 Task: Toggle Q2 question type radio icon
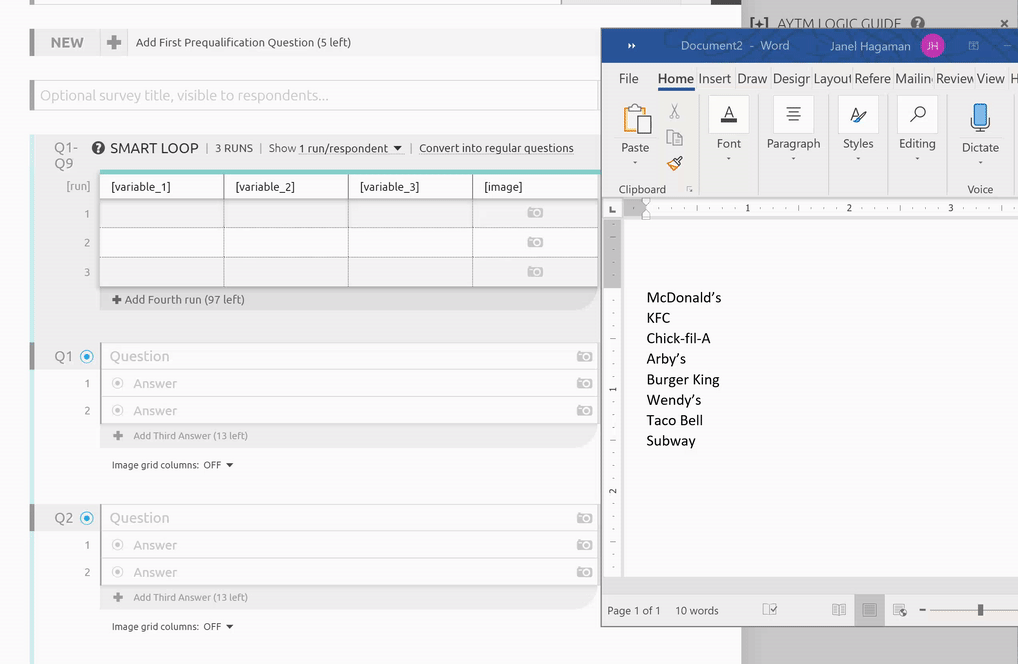click(86, 518)
